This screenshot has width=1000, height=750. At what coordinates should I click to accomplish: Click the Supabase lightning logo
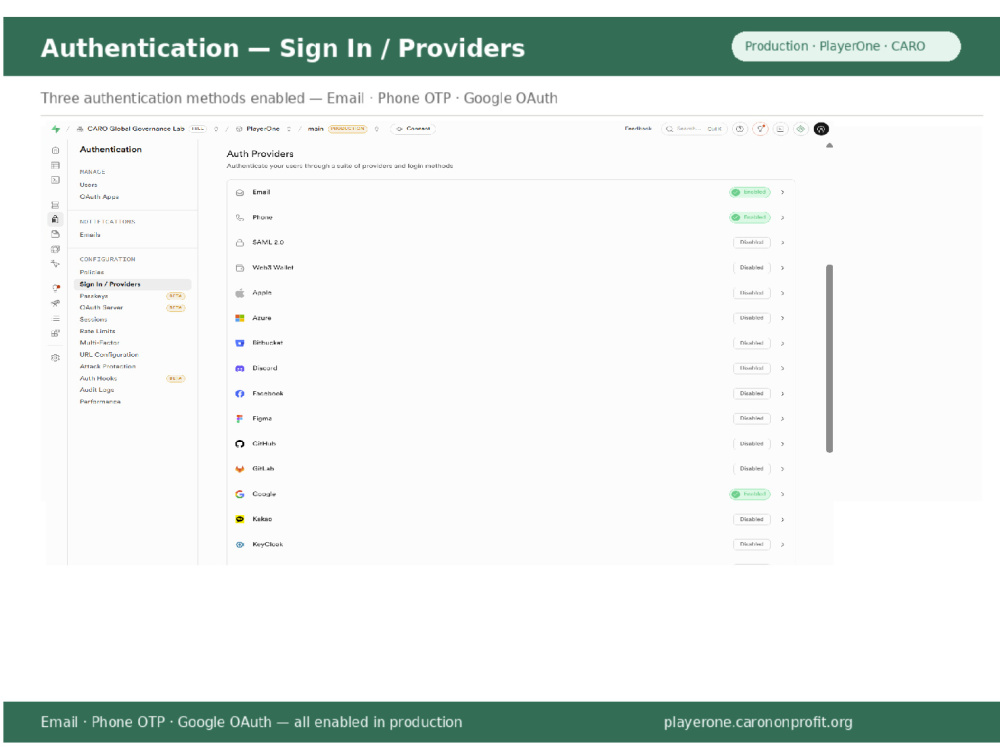click(x=56, y=129)
